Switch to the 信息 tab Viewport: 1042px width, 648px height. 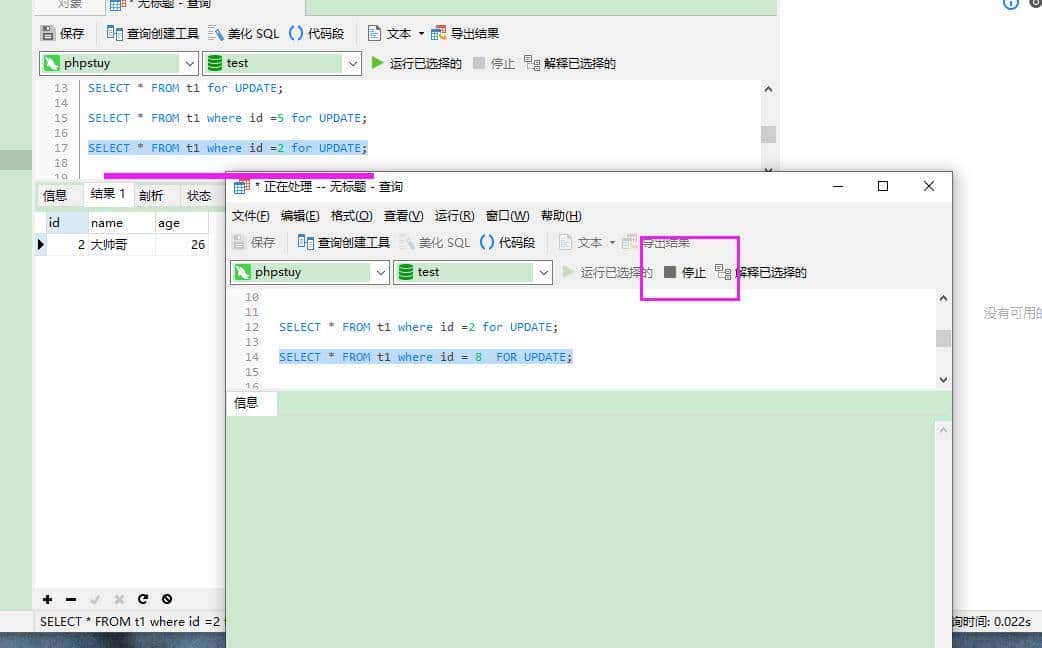click(x=57, y=195)
